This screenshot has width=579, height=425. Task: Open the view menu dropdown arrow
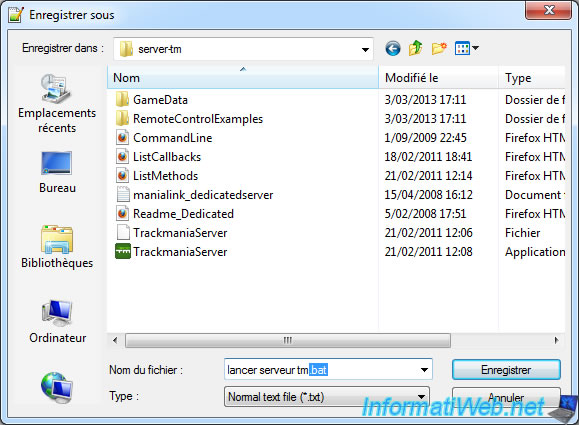476,48
